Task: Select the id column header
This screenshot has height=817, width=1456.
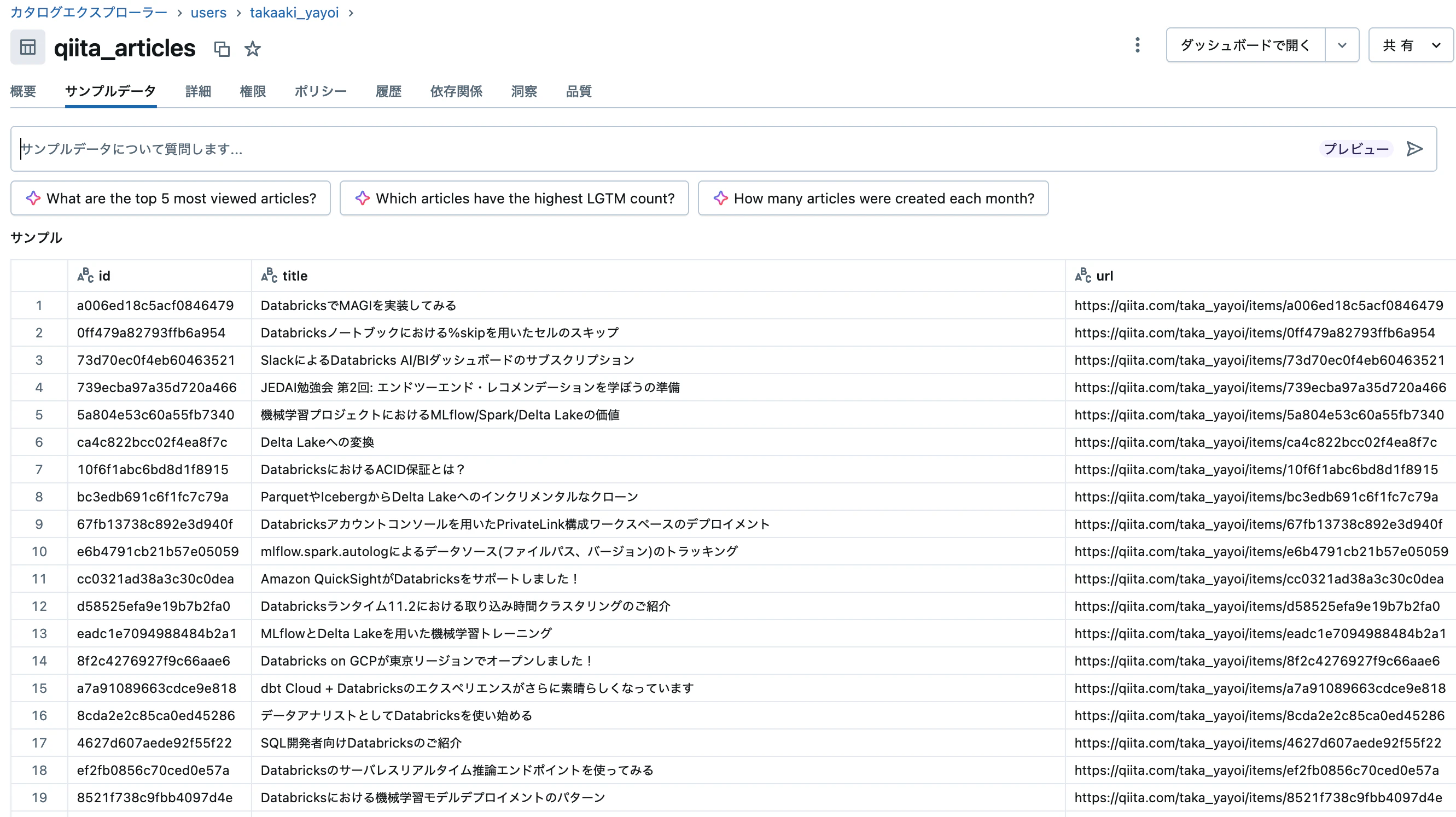Action: (x=159, y=276)
